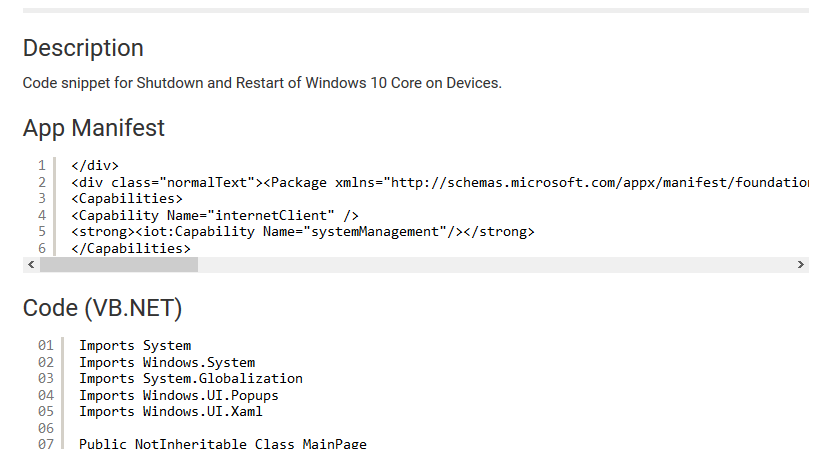This screenshot has width=826, height=449.
Task: Click the horizontal scrollbar thumb under the manifest code
Action: click(x=119, y=265)
